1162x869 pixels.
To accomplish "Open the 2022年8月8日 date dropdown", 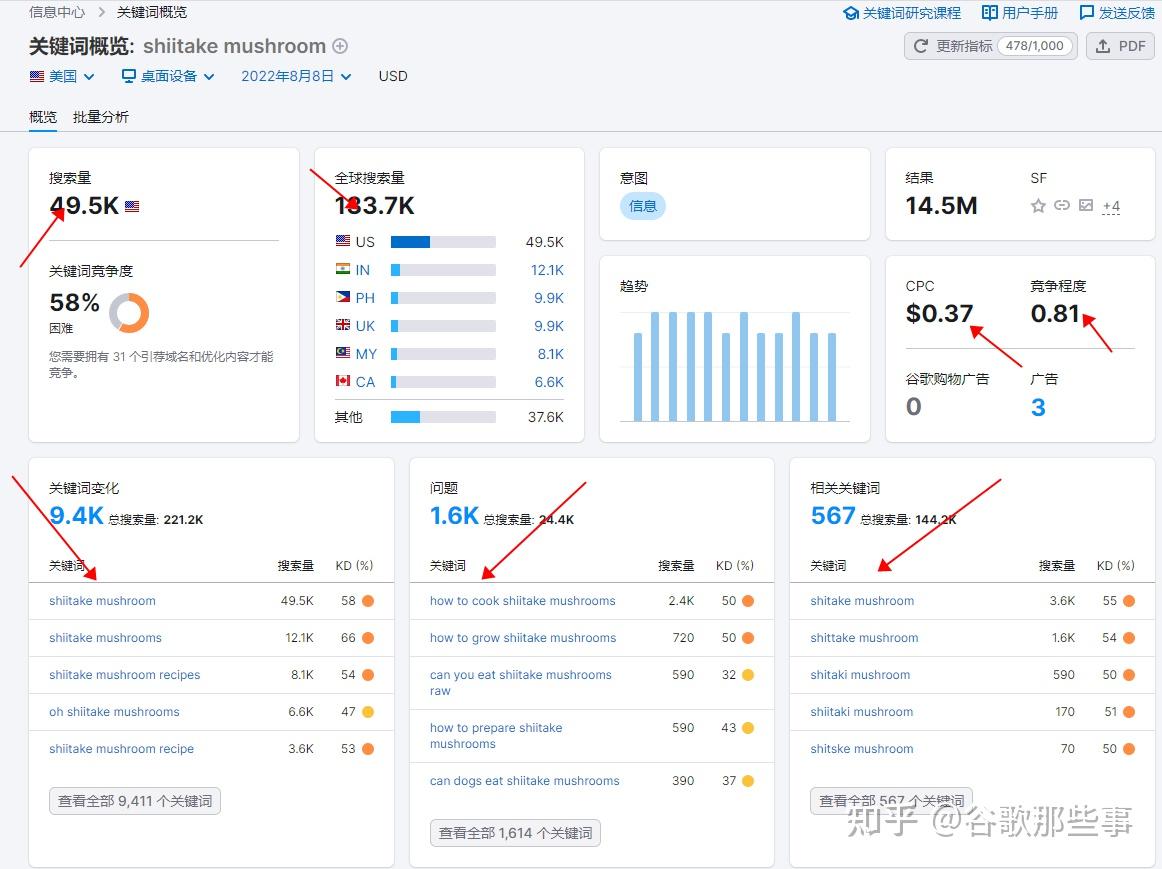I will tap(296, 76).
